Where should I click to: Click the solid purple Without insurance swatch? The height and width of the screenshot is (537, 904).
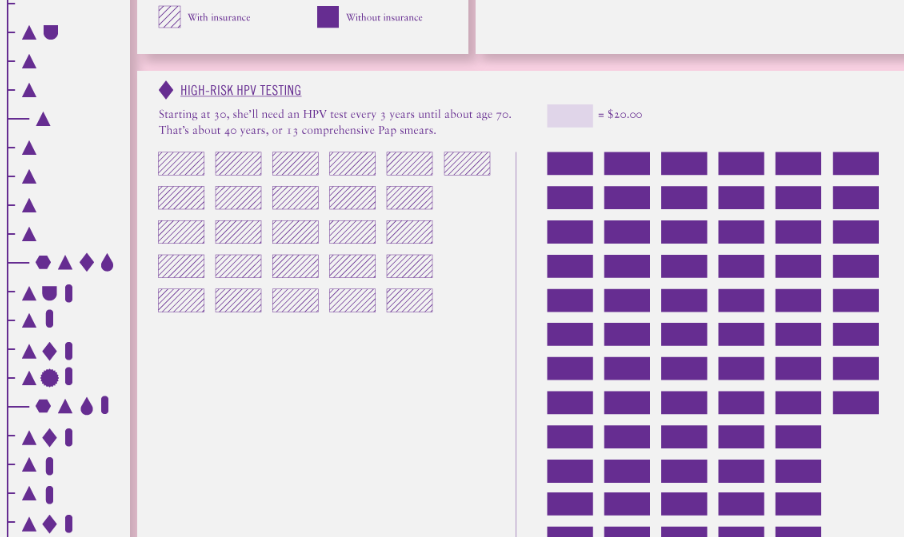pos(328,17)
